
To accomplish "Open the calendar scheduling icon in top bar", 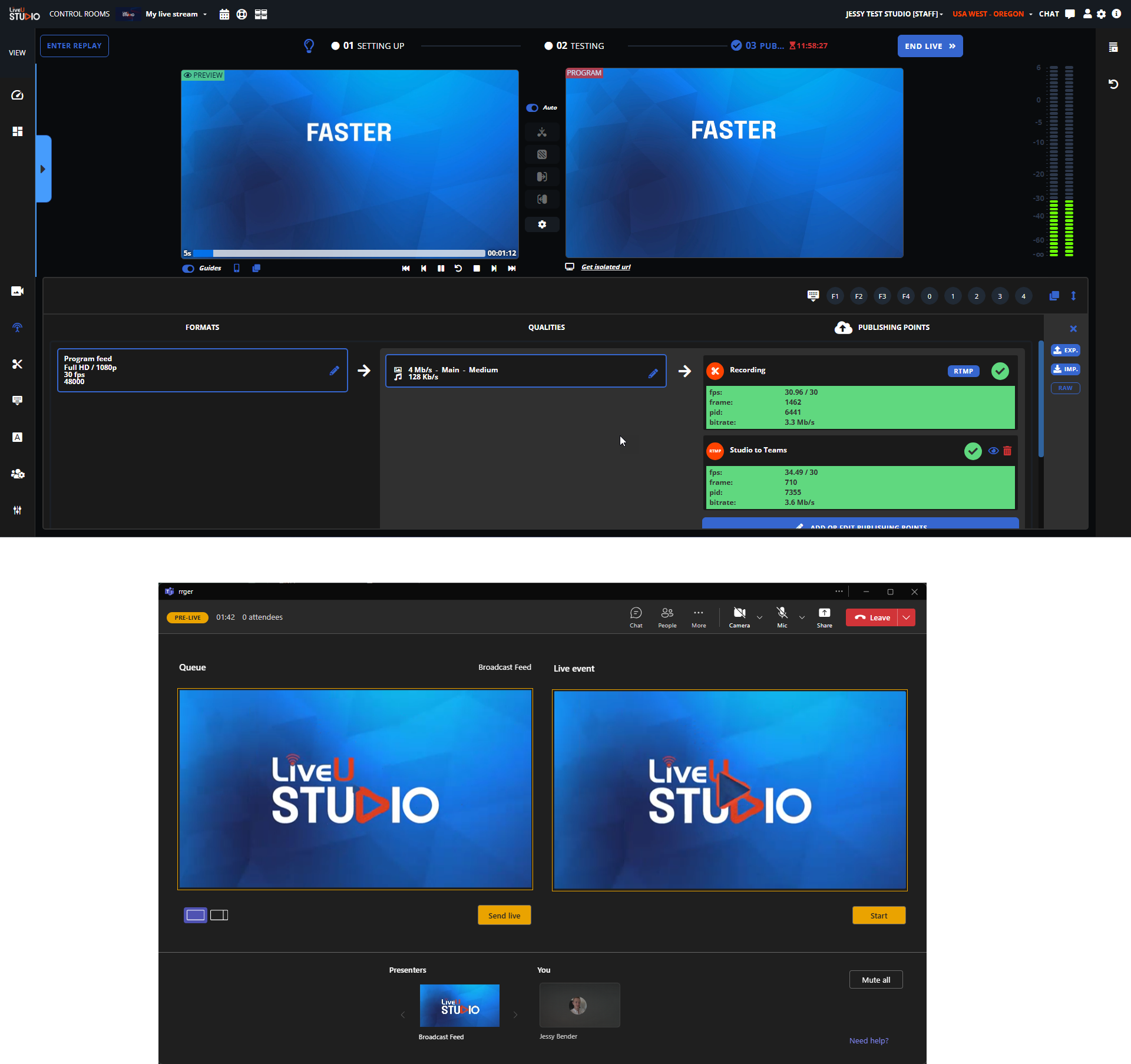I will (x=224, y=14).
